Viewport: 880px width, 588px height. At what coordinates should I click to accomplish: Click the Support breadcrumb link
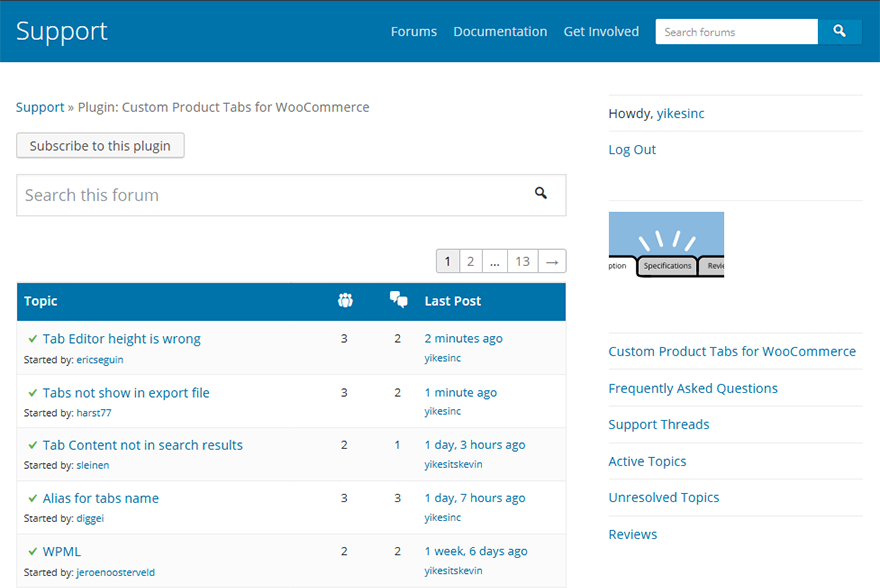(40, 107)
